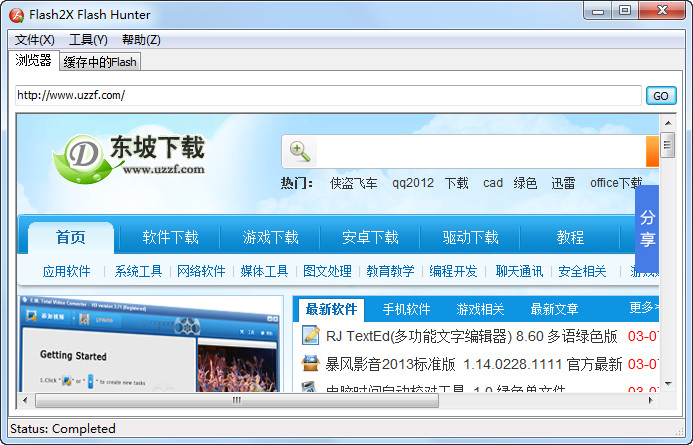Click the horizontal scrollbar right arrow

(650, 400)
